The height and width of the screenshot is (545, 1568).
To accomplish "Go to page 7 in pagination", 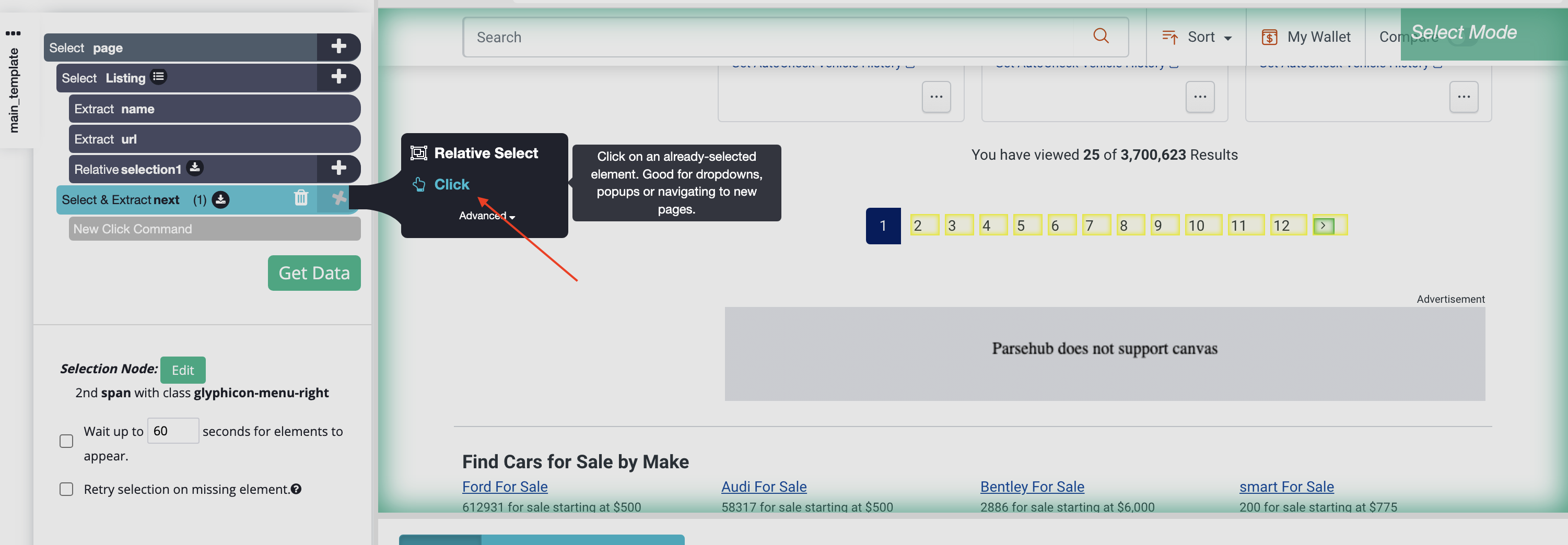I will click(1096, 226).
